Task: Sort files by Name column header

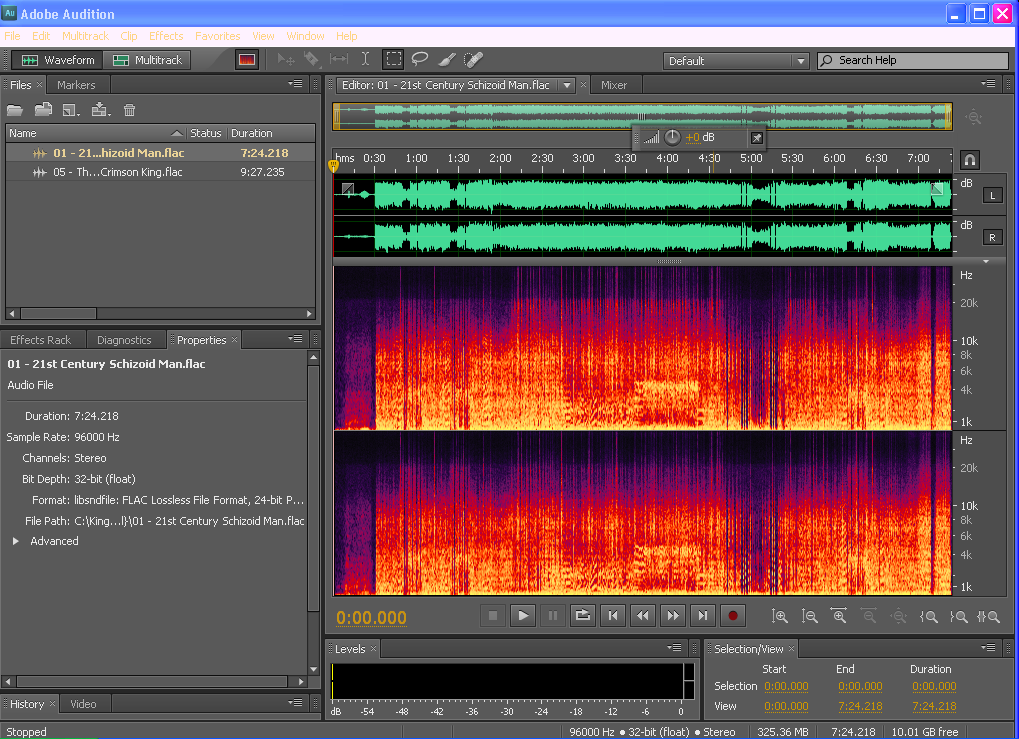Action: [96, 133]
